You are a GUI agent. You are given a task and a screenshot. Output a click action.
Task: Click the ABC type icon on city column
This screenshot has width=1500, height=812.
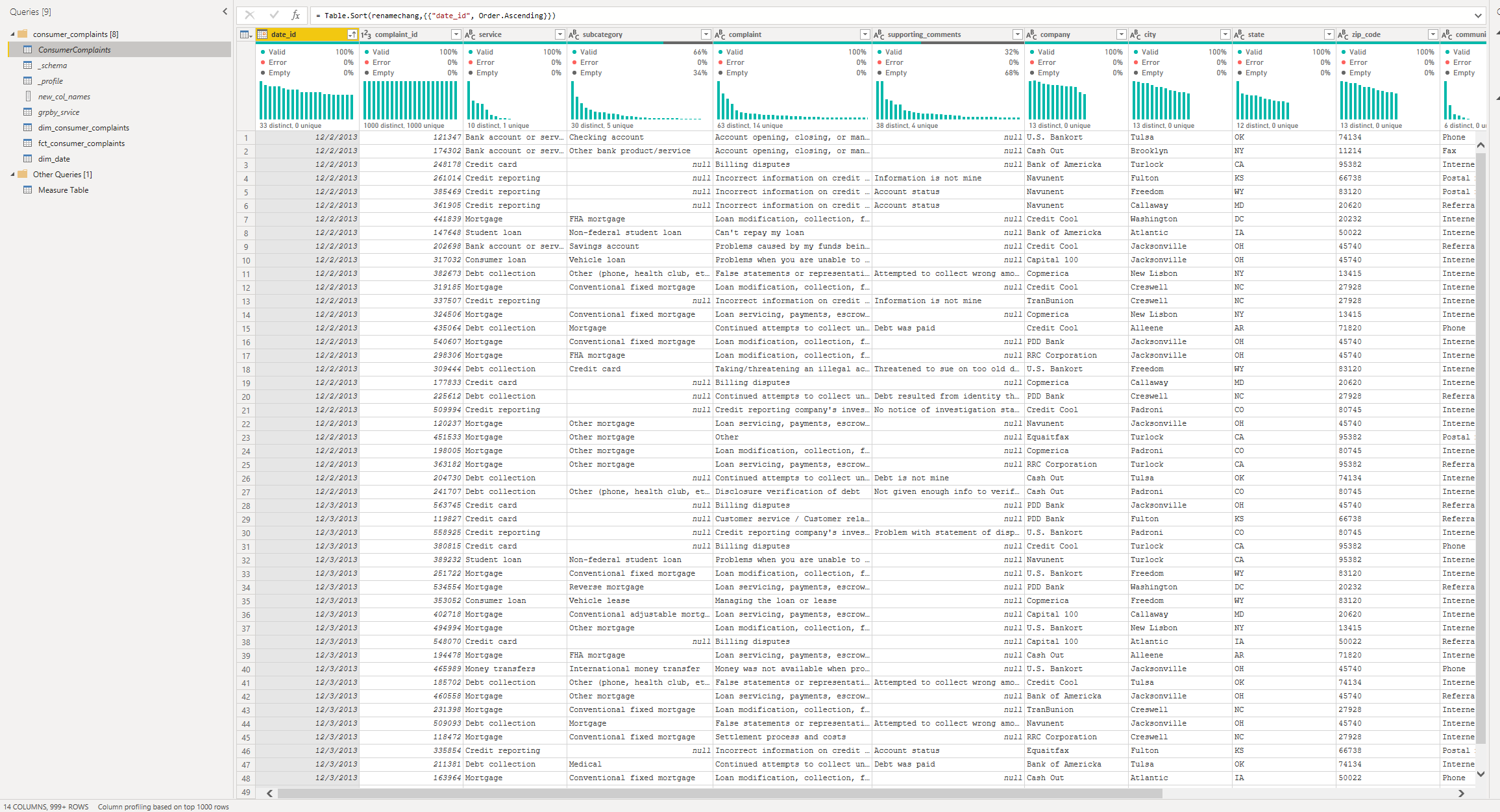pyautogui.click(x=1136, y=34)
